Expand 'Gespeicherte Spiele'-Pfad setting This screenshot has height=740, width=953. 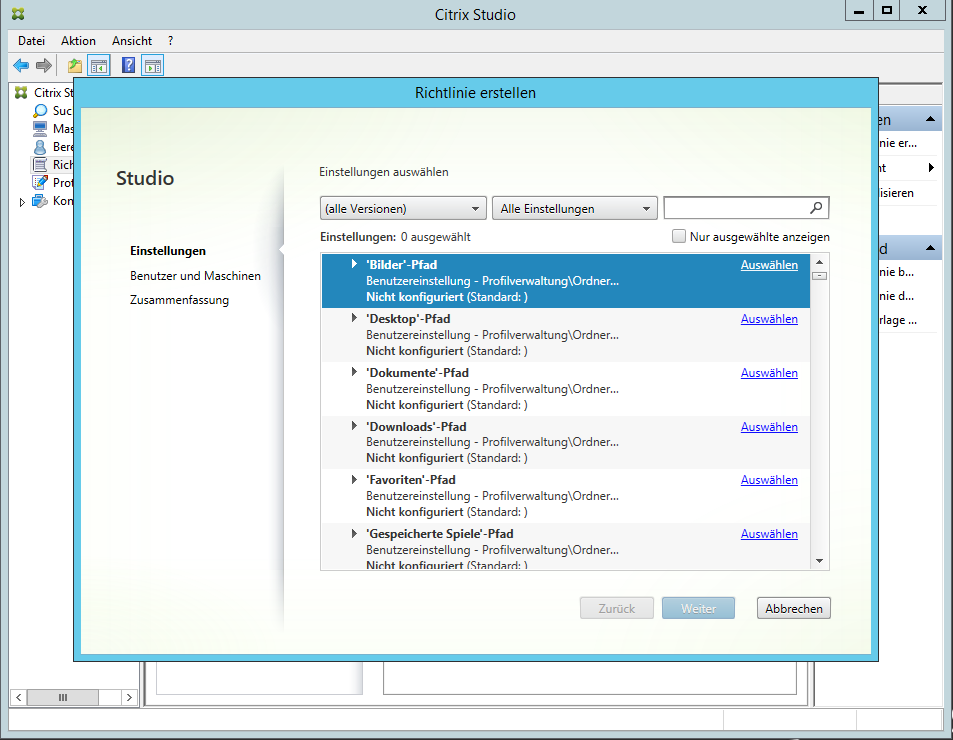coord(354,533)
